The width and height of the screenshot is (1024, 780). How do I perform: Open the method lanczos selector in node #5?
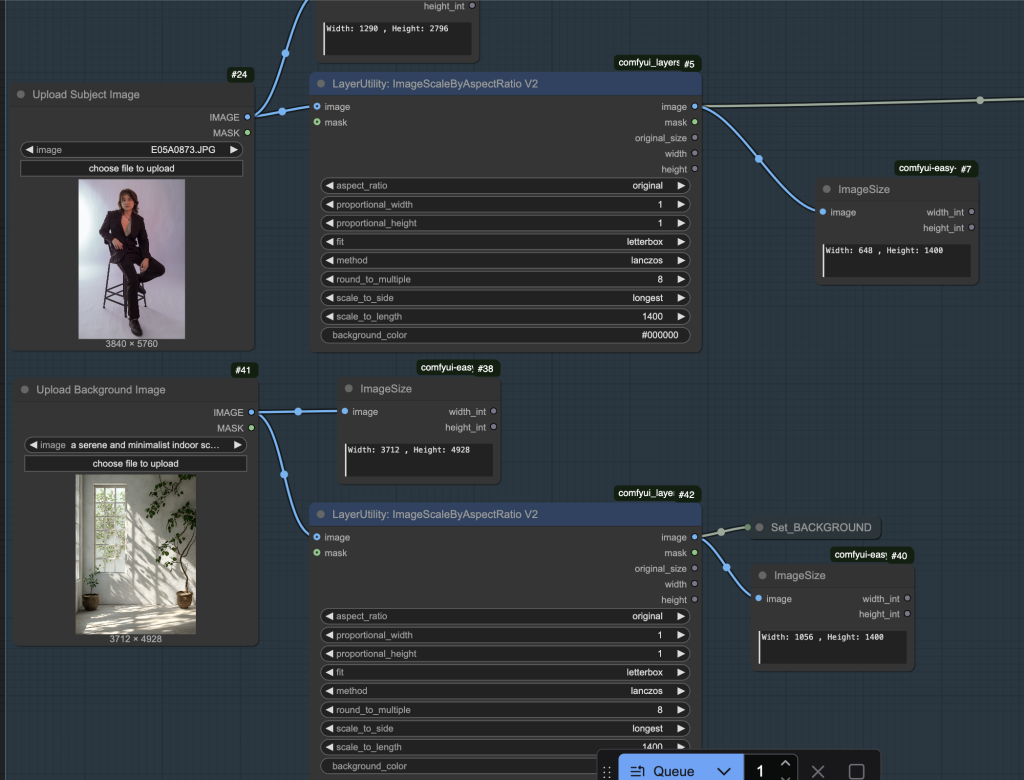(x=505, y=260)
